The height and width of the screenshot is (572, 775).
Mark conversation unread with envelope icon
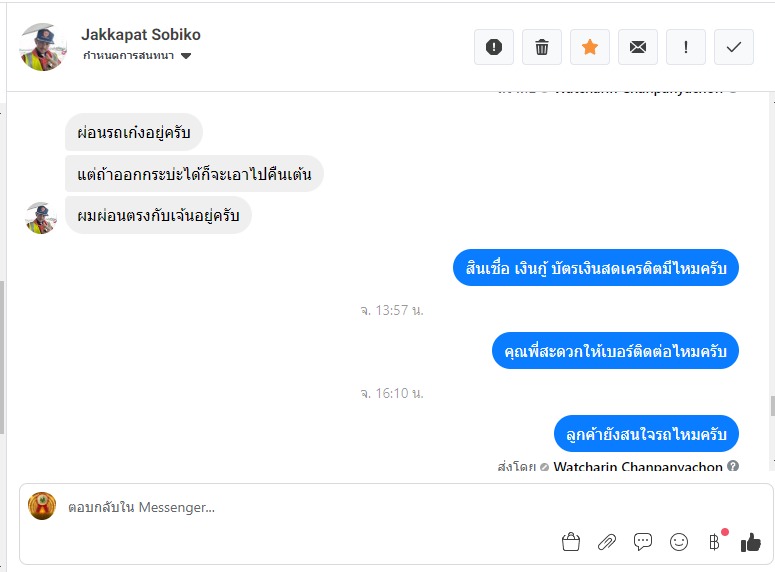tap(638, 47)
